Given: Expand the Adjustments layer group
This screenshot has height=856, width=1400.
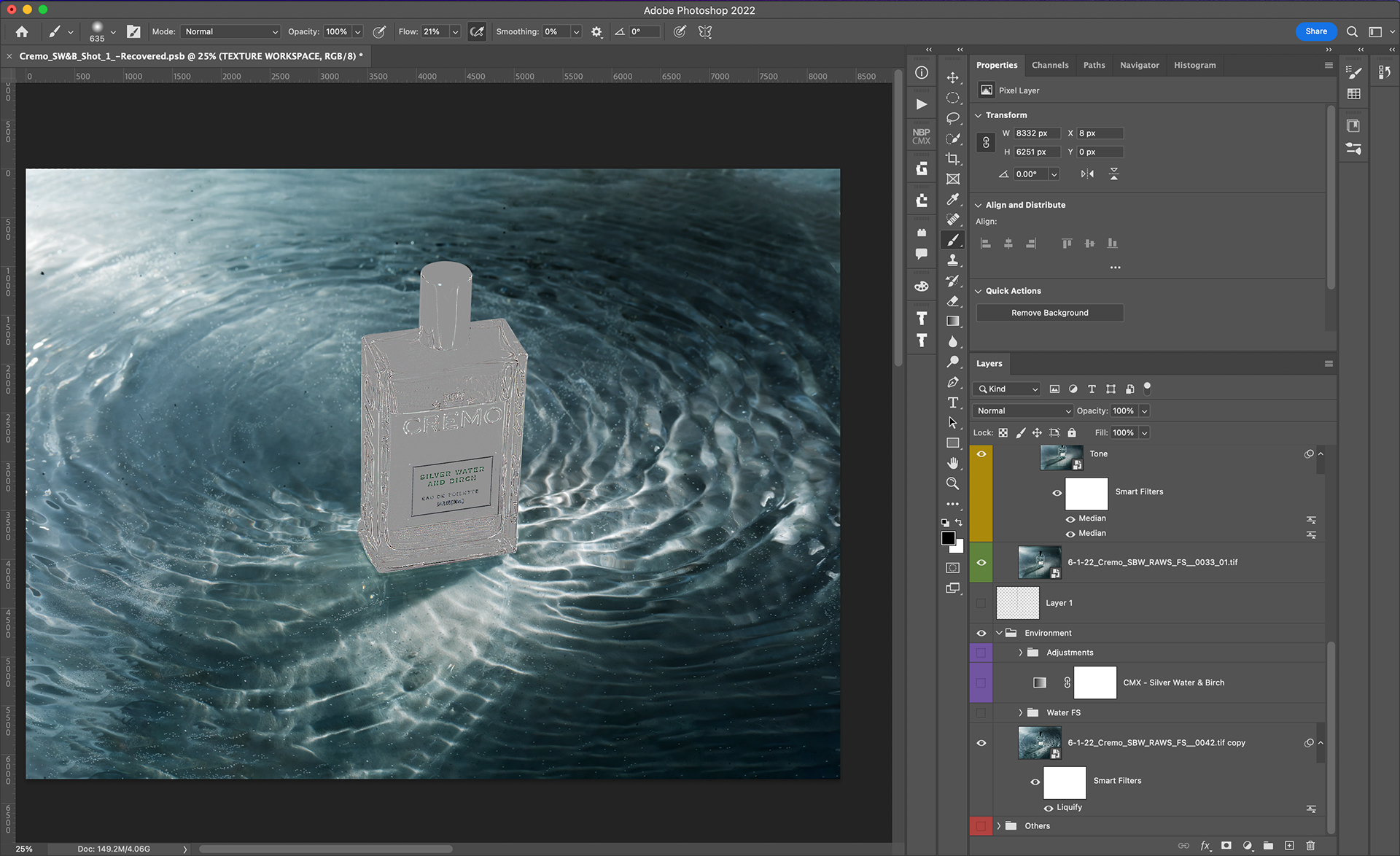Looking at the screenshot, I should [1020, 653].
